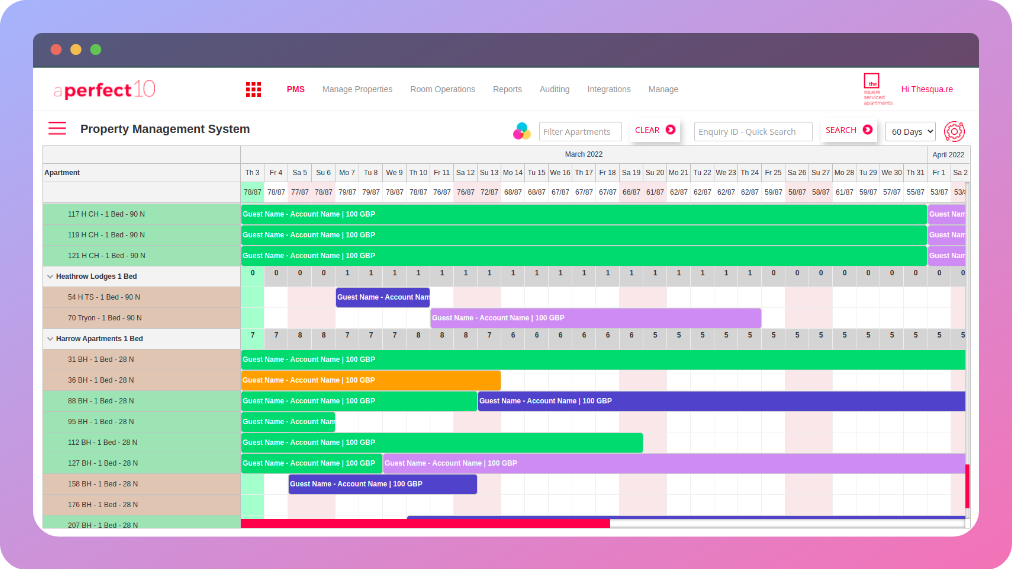Open the red apps grid icon

253,90
